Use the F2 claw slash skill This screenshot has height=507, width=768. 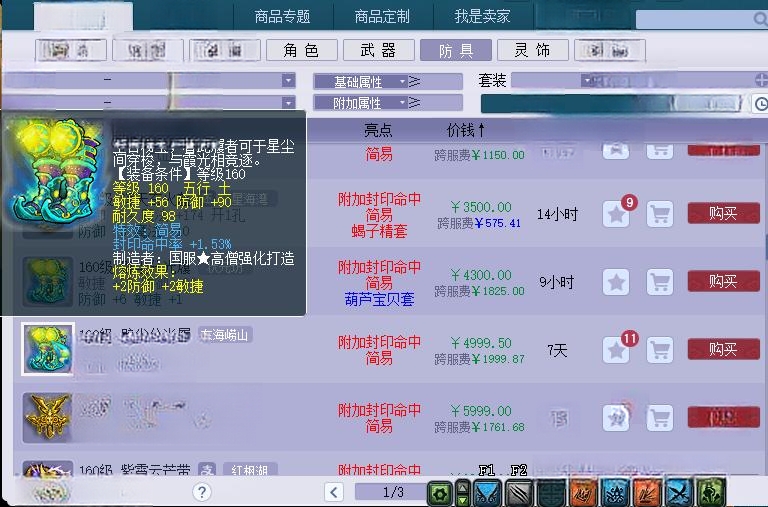click(519, 492)
